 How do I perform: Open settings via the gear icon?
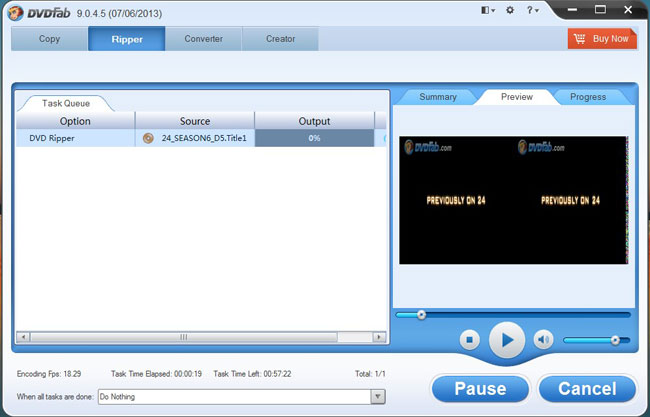coord(510,10)
